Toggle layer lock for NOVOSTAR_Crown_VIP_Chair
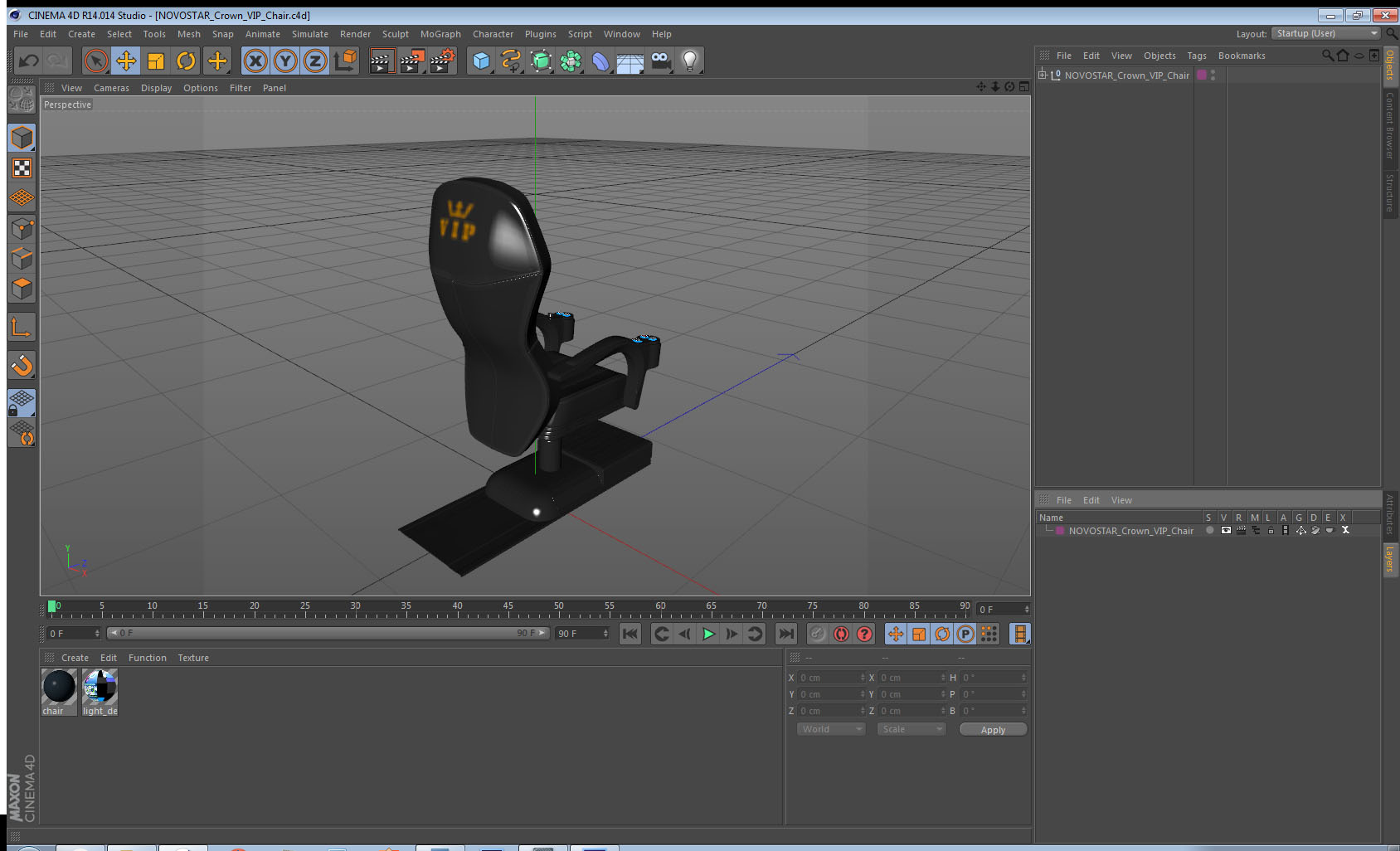This screenshot has width=1400, height=851. [x=1271, y=530]
